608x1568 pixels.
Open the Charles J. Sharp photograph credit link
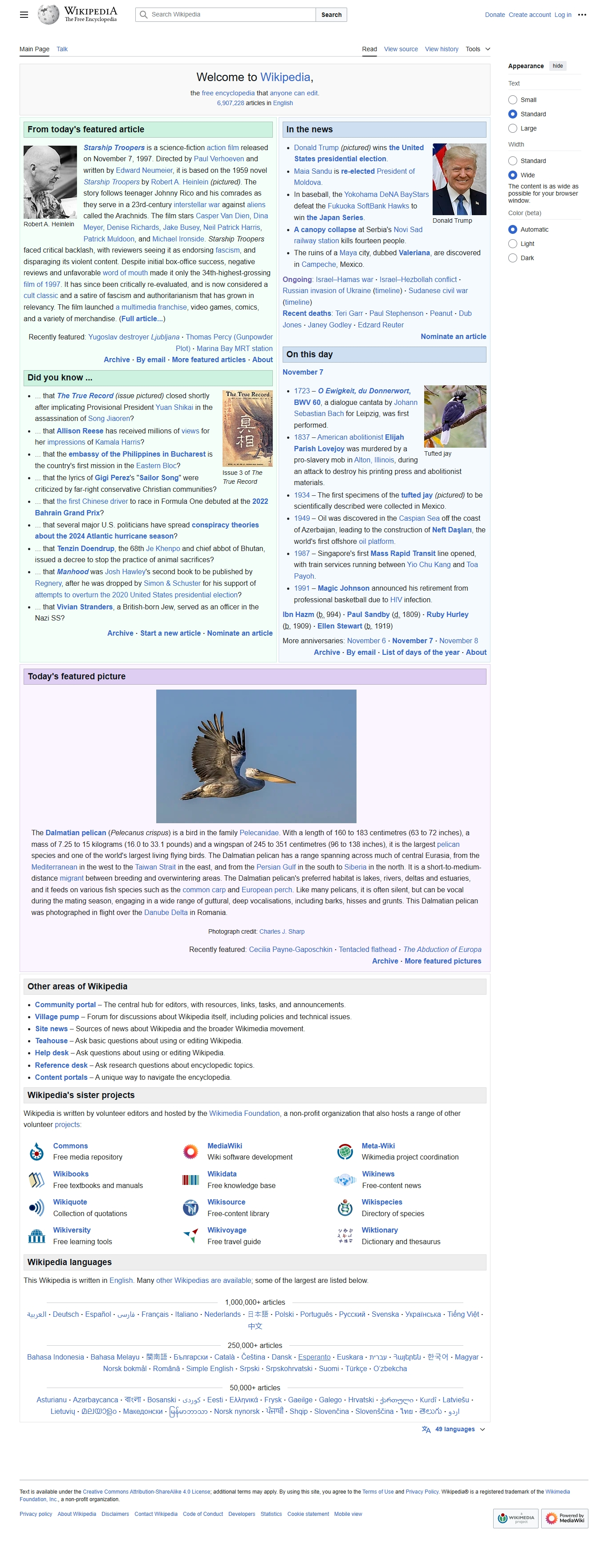pos(281,931)
